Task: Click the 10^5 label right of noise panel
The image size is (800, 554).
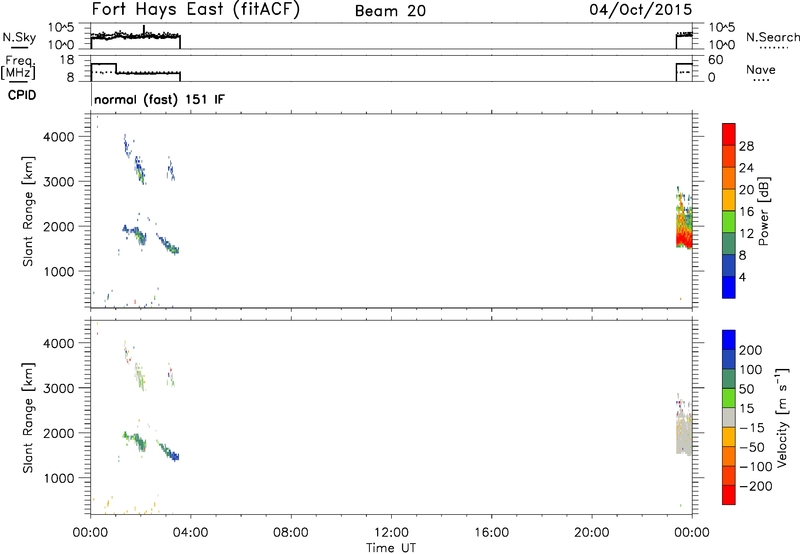Action: [722, 28]
